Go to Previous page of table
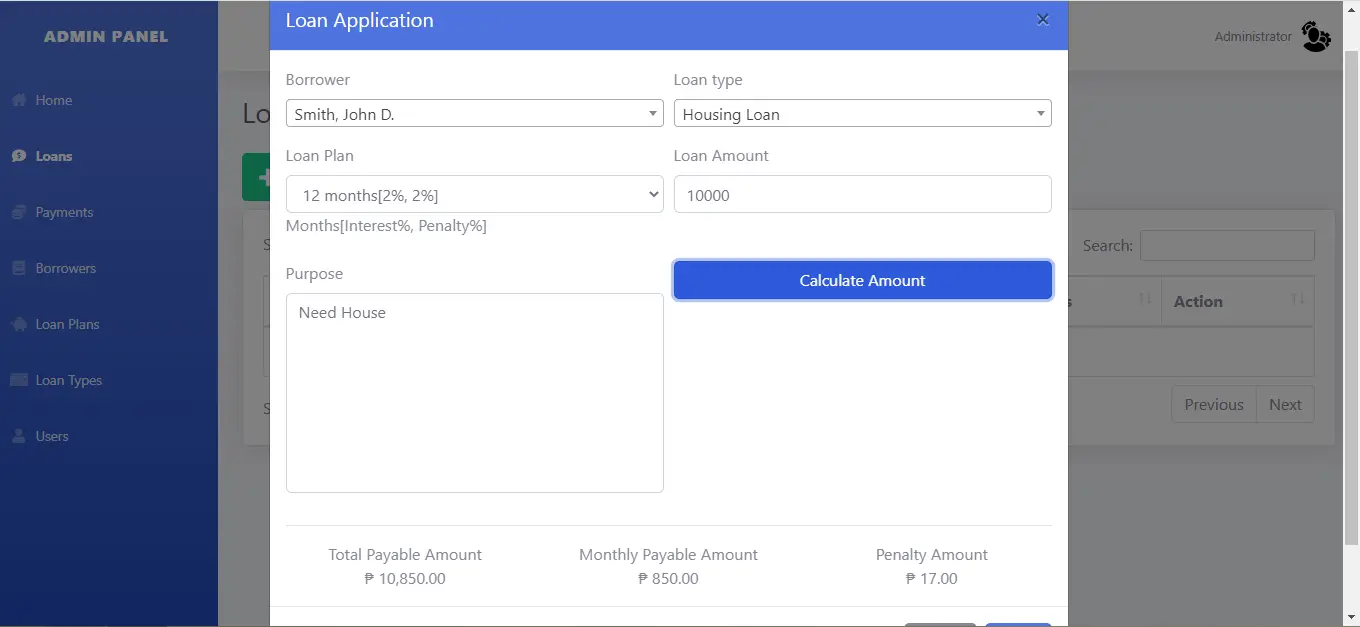This screenshot has width=1360, height=627. (1213, 405)
